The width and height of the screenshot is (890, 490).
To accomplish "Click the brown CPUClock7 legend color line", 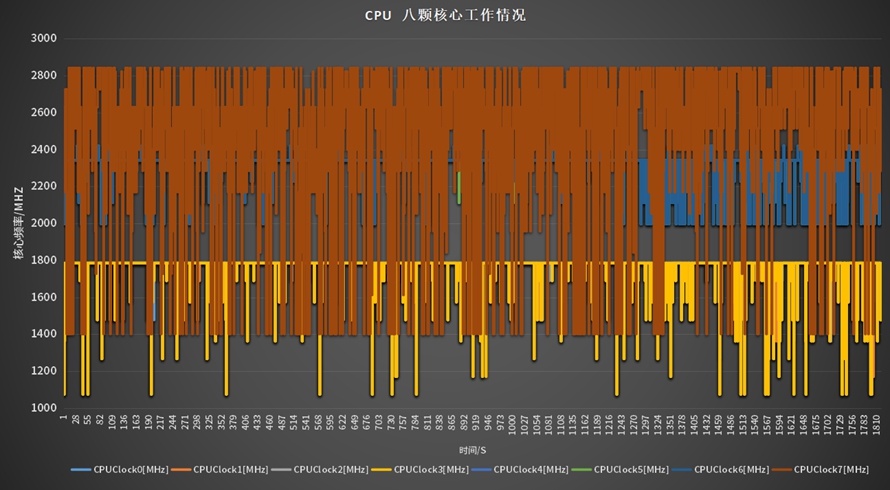I will [x=783, y=470].
